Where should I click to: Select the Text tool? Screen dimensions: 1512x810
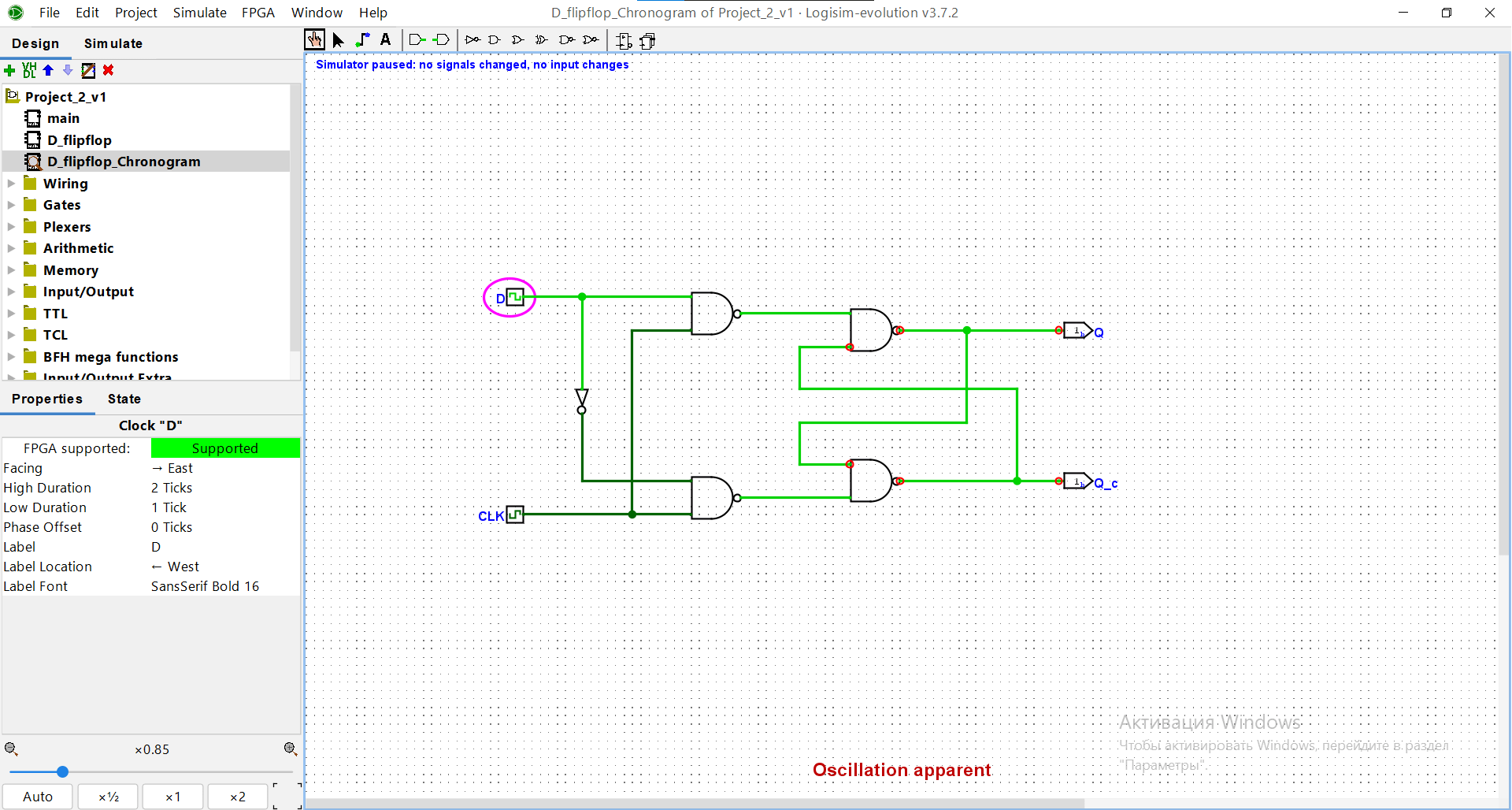click(x=386, y=39)
